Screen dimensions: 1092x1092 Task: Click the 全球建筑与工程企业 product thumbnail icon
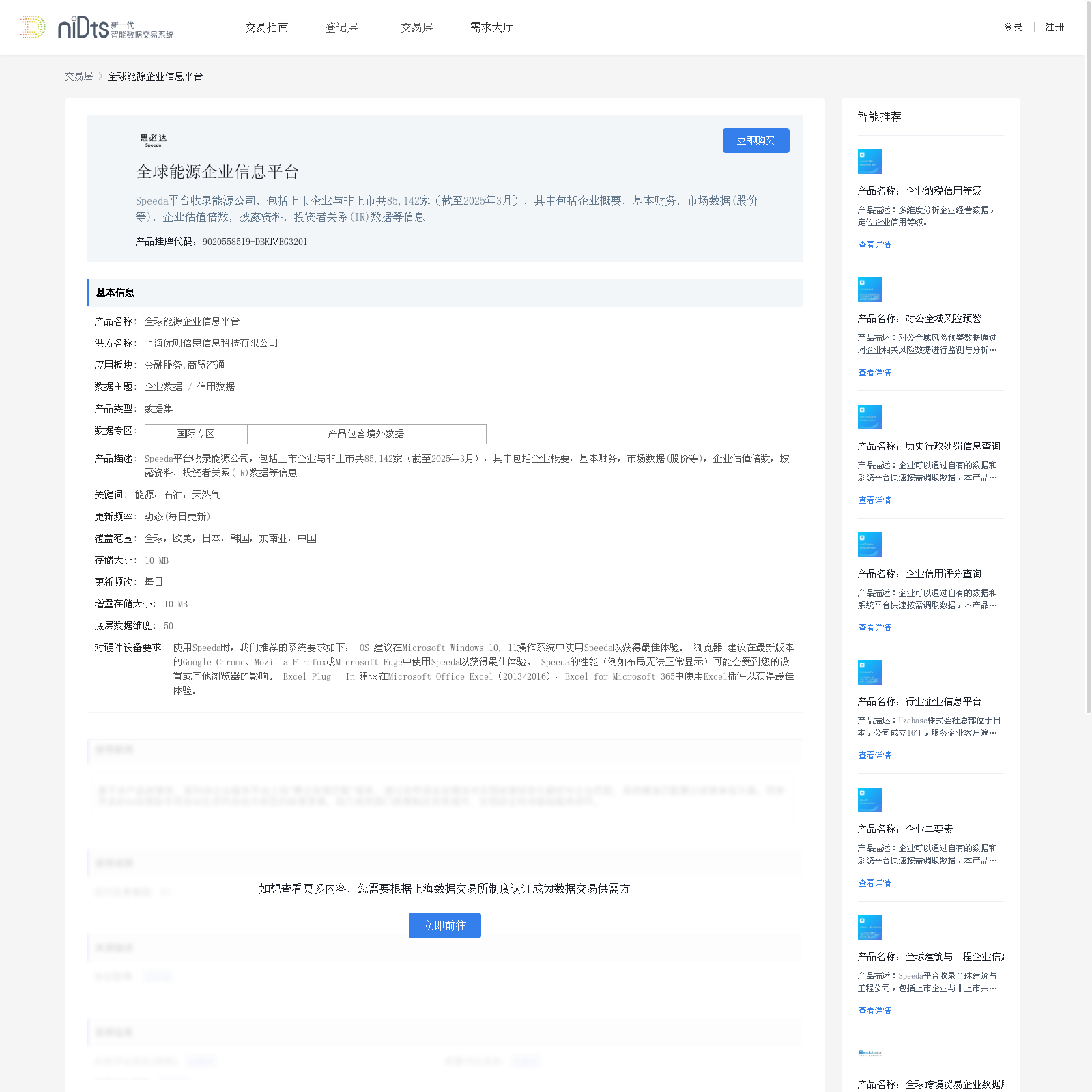870,928
